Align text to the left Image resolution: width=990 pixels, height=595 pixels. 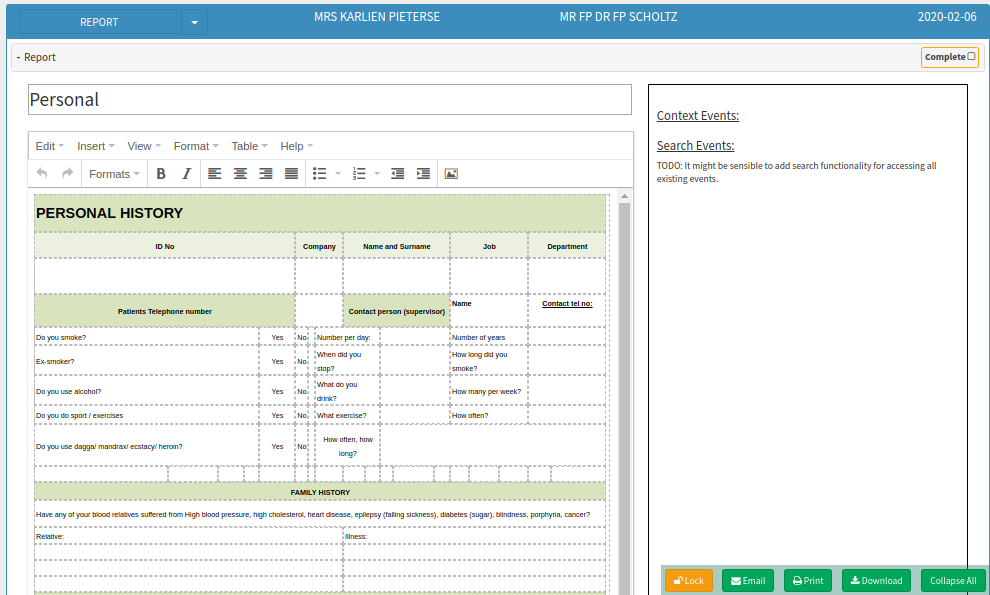coord(215,174)
